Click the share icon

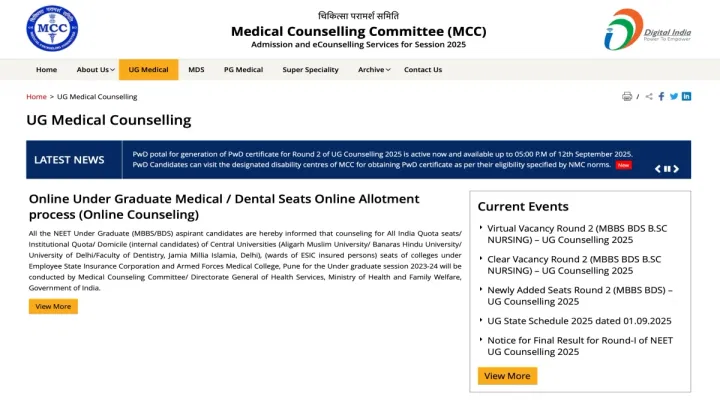tap(649, 97)
